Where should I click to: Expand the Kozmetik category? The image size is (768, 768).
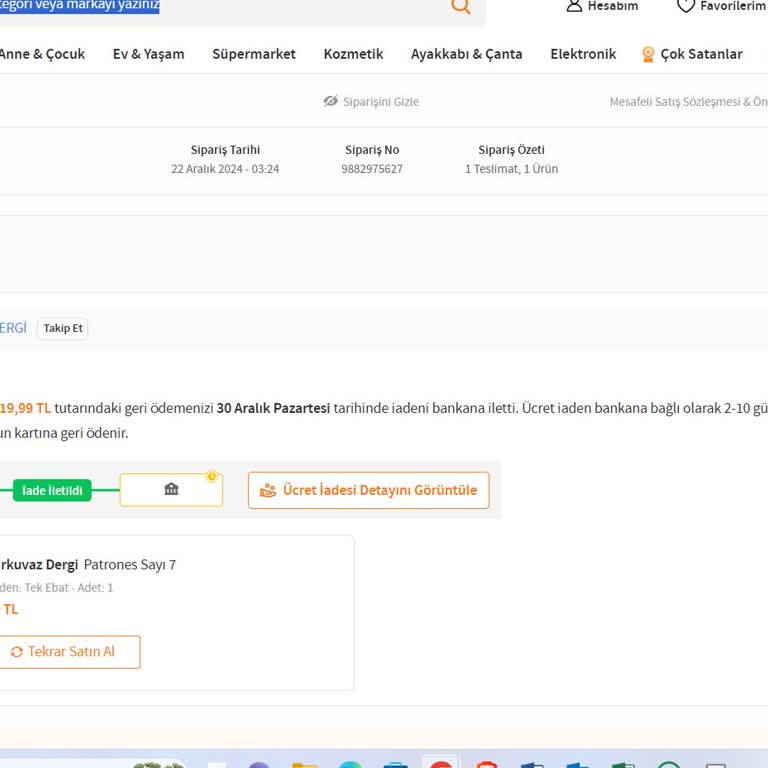click(x=353, y=54)
